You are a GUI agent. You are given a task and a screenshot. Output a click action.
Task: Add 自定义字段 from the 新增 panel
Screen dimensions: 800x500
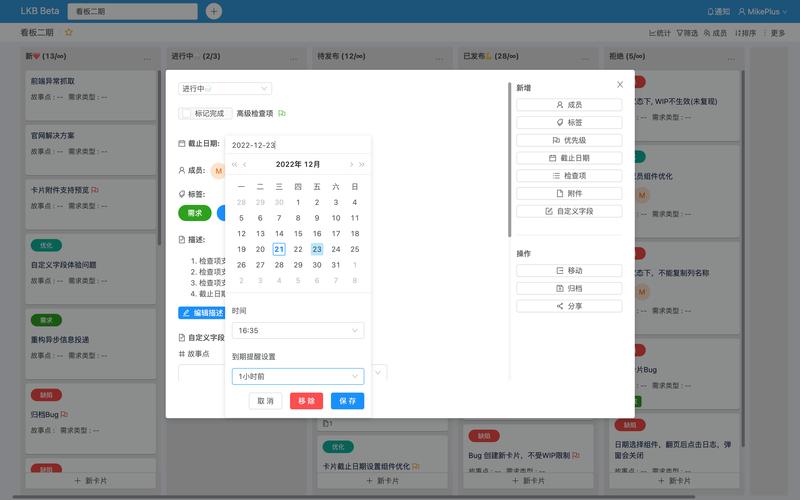click(x=569, y=211)
